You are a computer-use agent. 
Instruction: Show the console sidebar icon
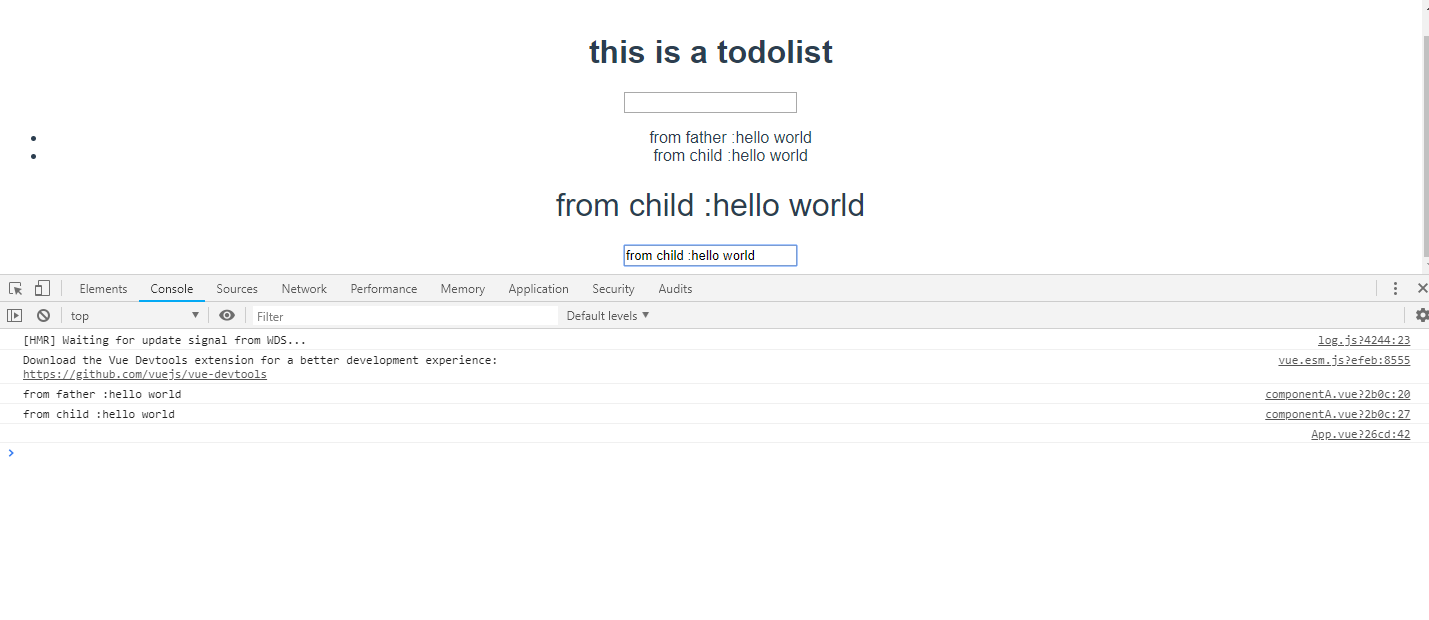point(14,315)
